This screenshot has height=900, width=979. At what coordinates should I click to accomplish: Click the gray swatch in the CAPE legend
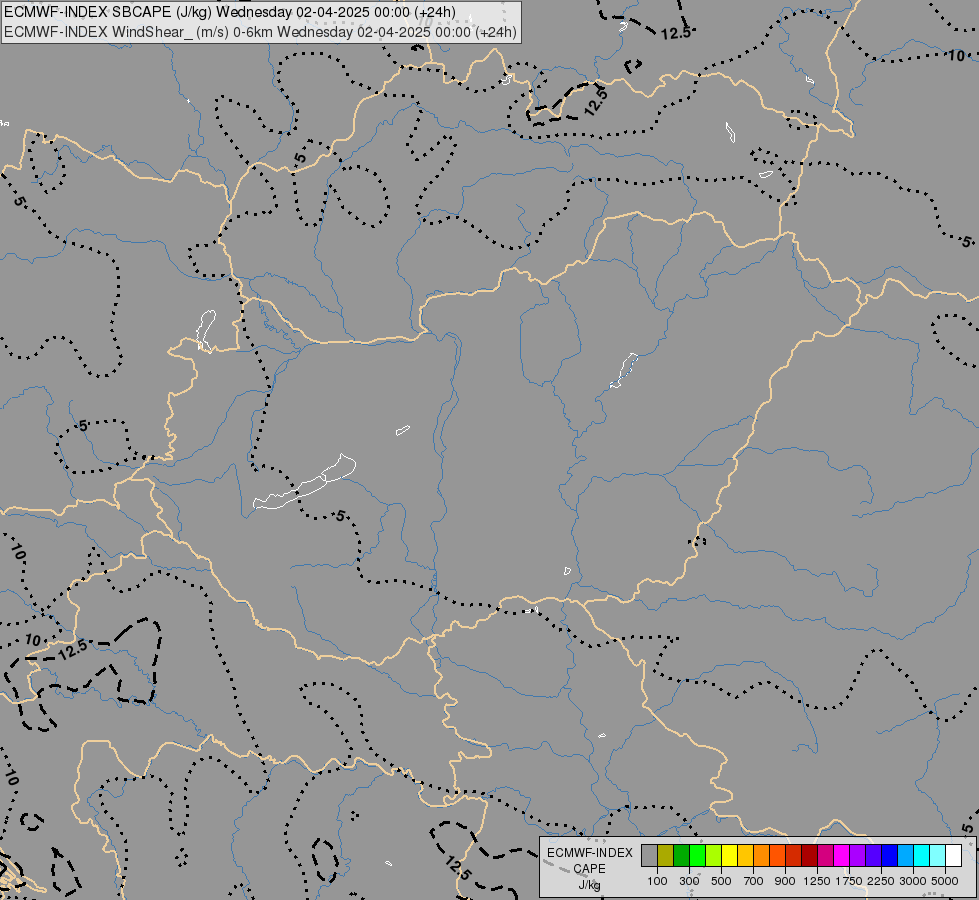[649, 856]
